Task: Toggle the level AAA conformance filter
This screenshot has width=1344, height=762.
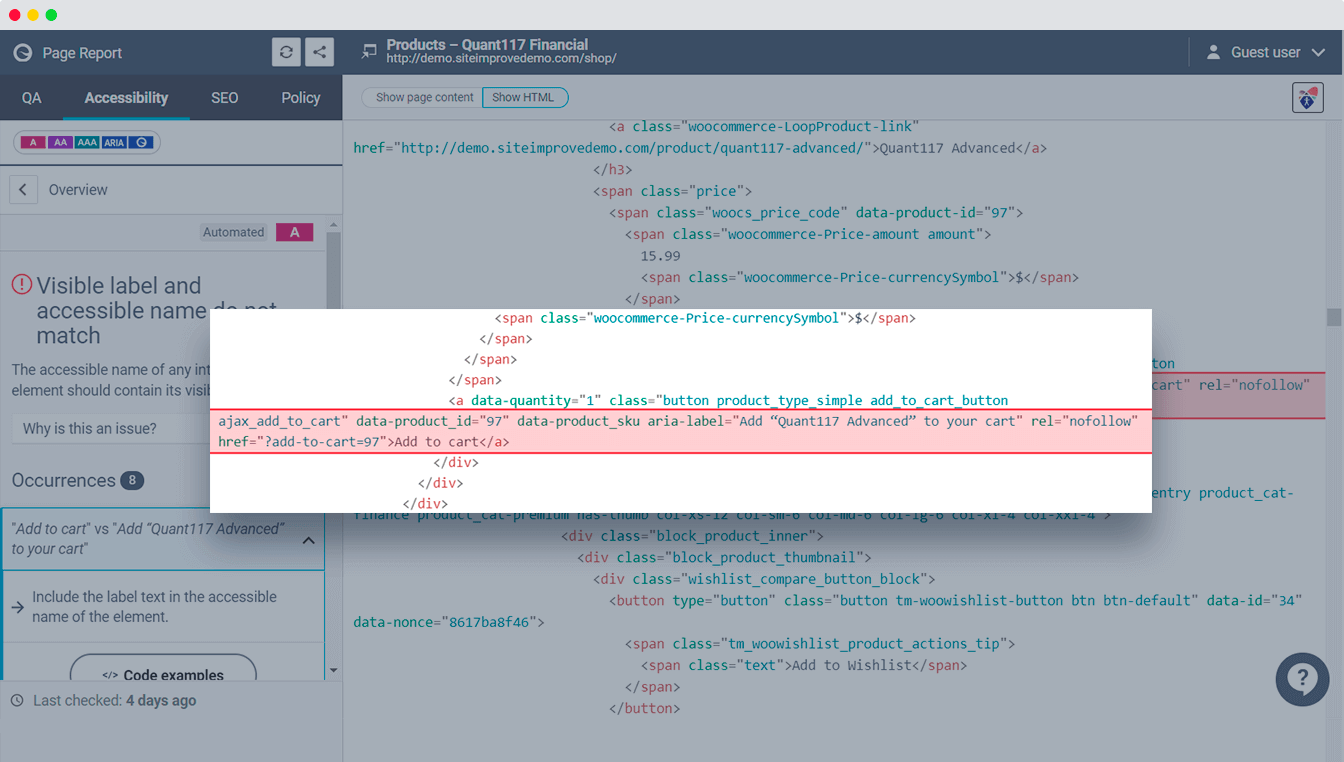Action: (87, 142)
